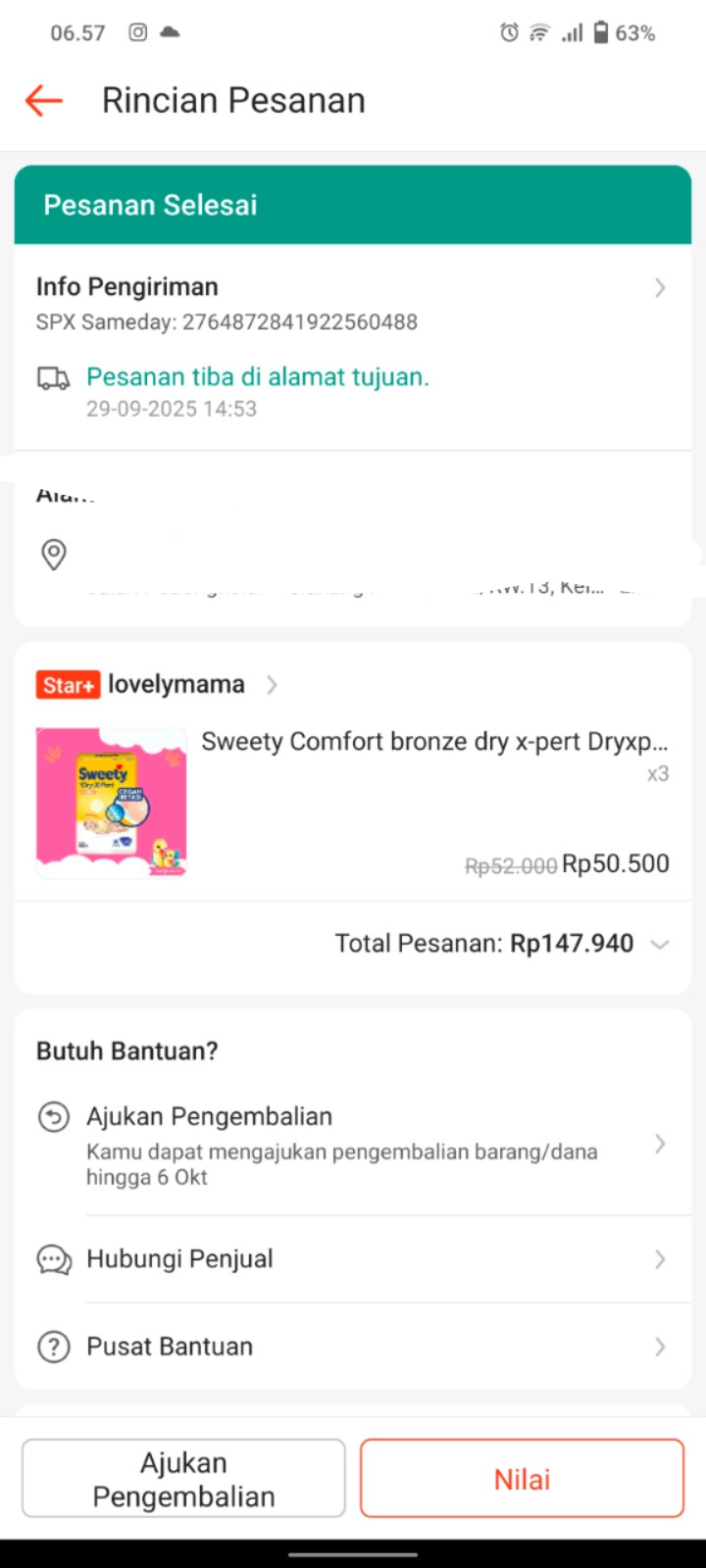The height and width of the screenshot is (1568, 706).
Task: Tap the location pin icon
Action: (54, 554)
